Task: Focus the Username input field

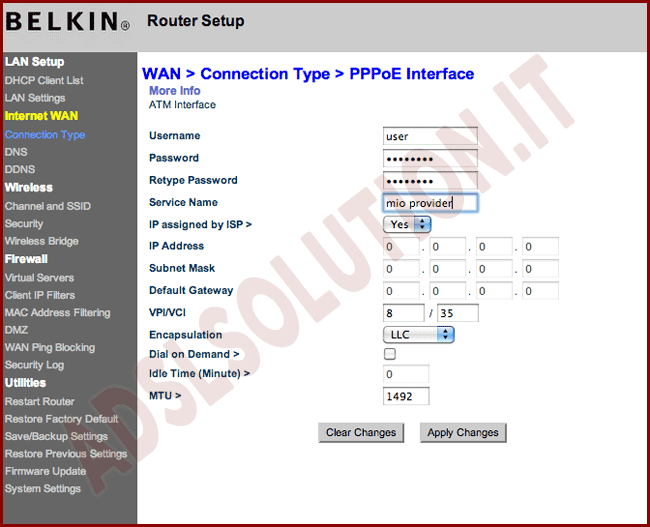Action: (x=430, y=136)
